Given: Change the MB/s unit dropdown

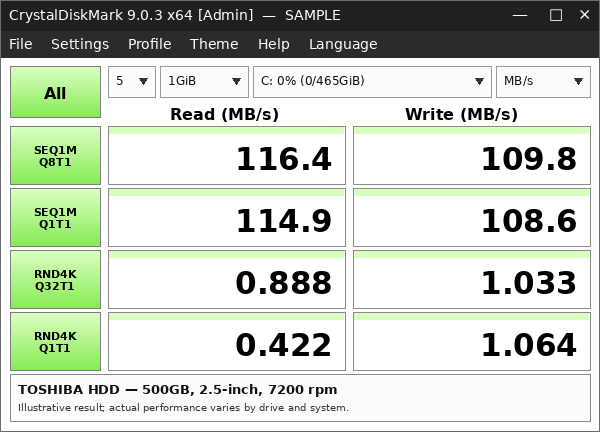Looking at the screenshot, I should coord(543,82).
